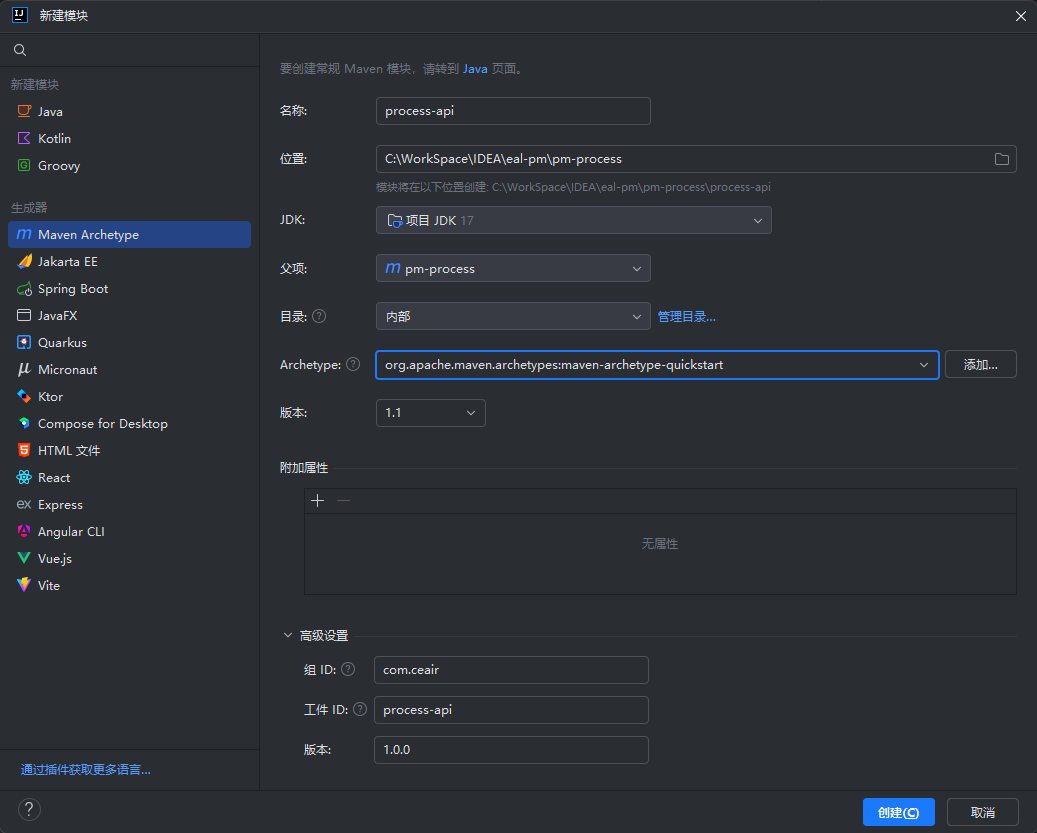Click the 名称 process-api field
The width and height of the screenshot is (1037, 833).
(x=513, y=111)
